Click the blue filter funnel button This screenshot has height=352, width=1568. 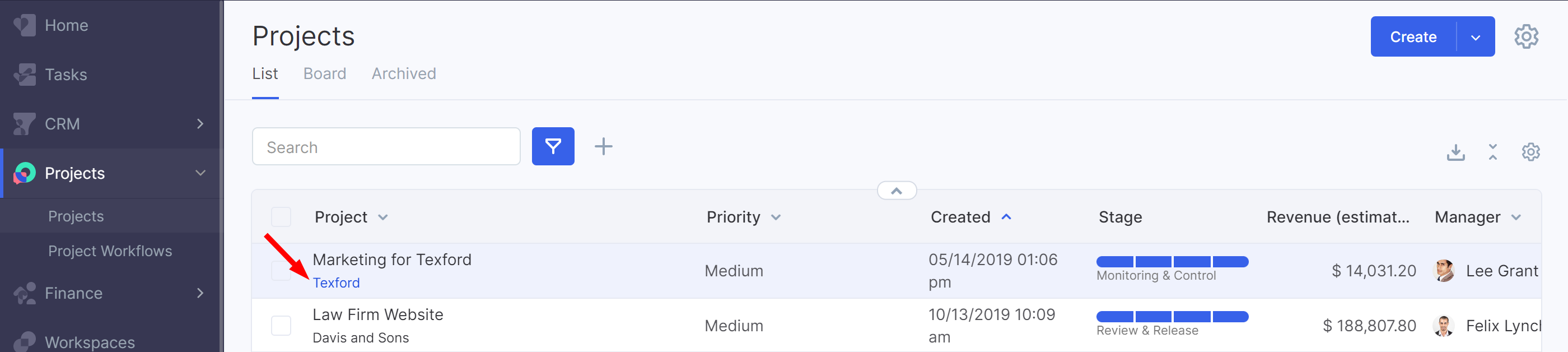click(553, 146)
